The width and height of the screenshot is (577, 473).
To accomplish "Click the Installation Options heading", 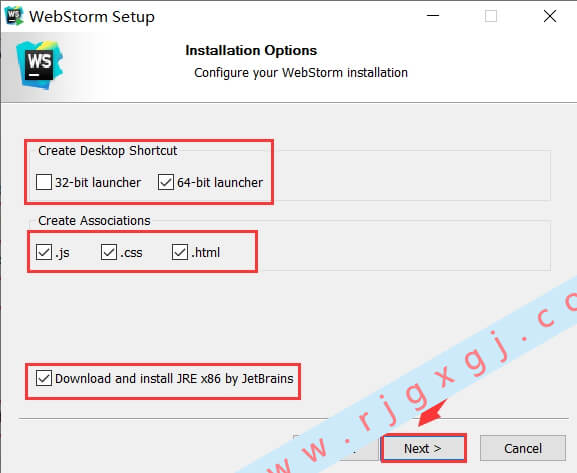I will point(251,50).
